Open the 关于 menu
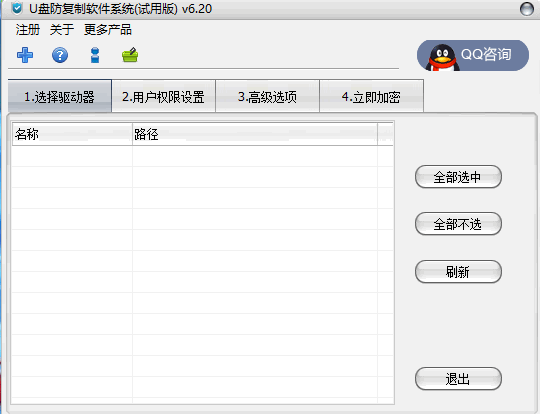This screenshot has height=414, width=540. [62, 30]
